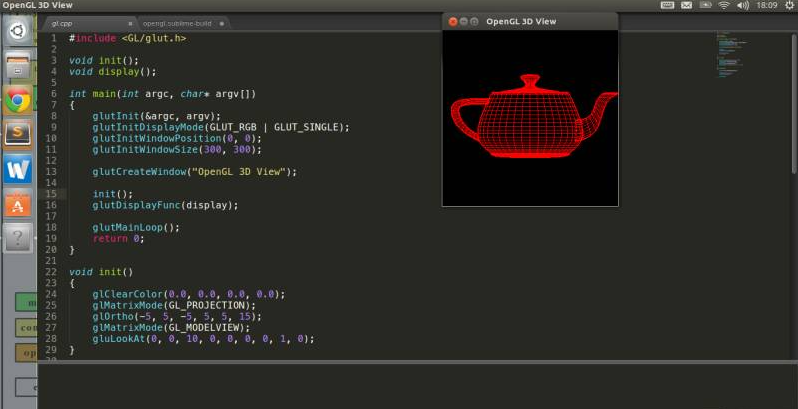
Task: Click line number 15 in gutter
Action: pyautogui.click(x=51, y=194)
